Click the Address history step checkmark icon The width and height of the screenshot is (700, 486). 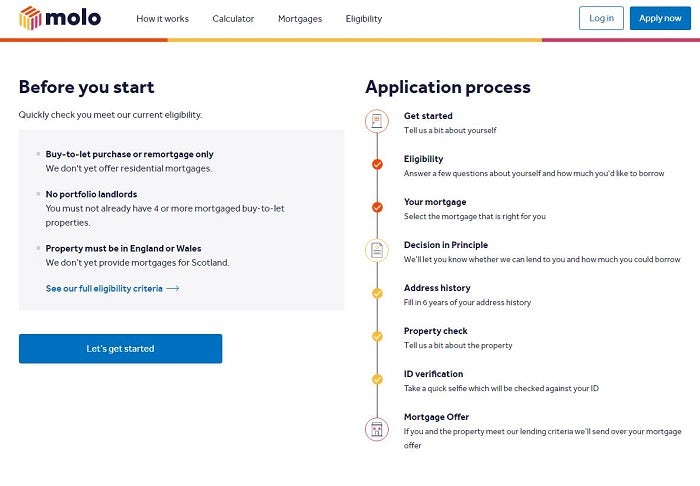[377, 293]
